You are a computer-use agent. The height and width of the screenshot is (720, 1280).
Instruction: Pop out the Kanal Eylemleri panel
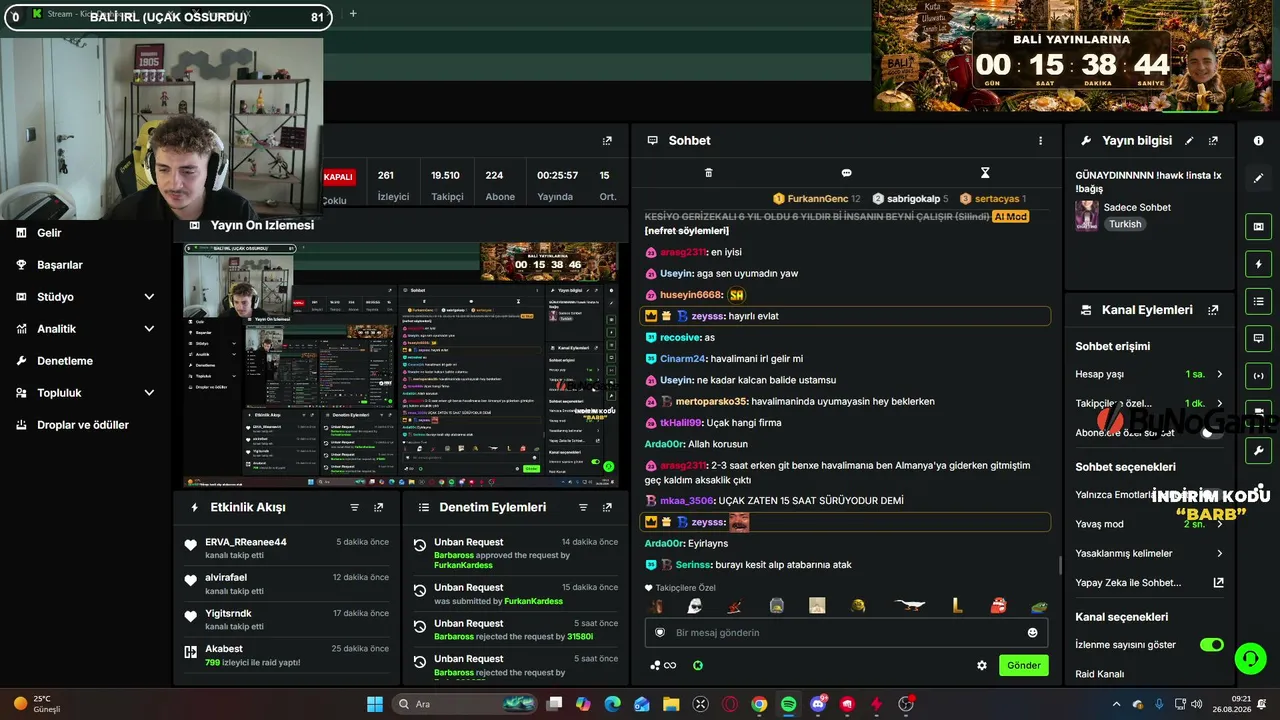point(1213,310)
